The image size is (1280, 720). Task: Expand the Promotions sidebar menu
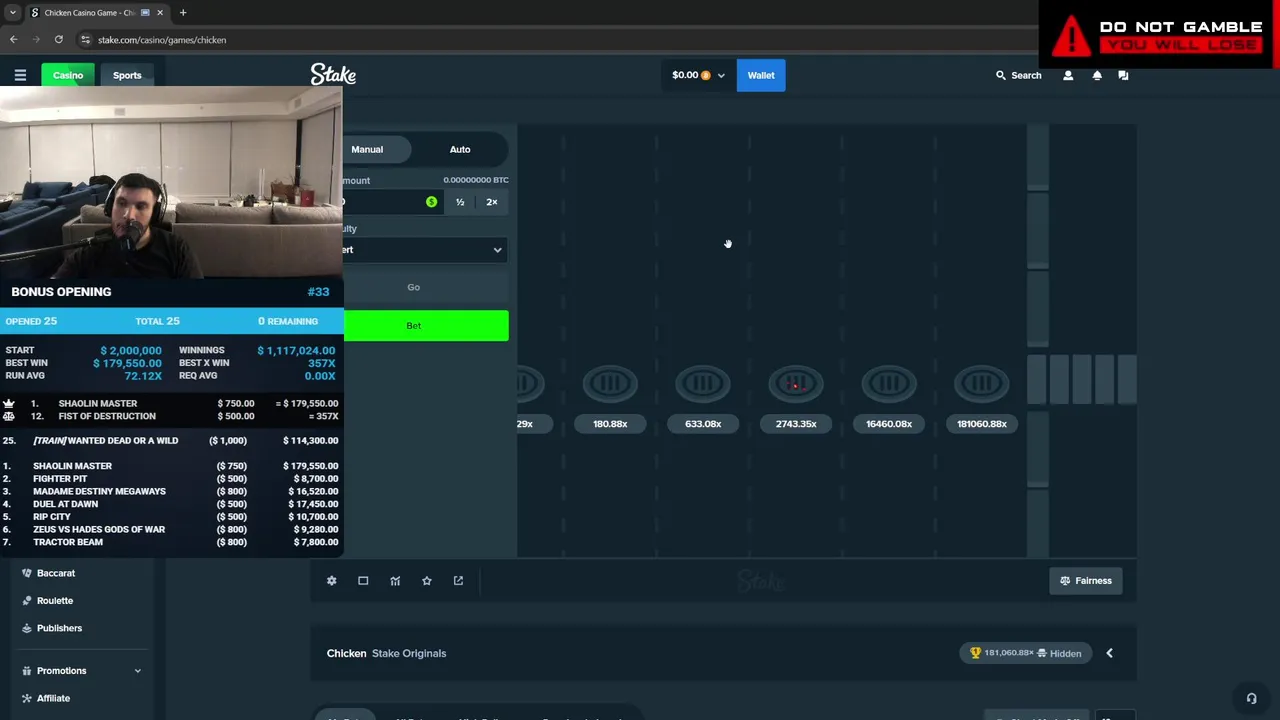tap(82, 671)
